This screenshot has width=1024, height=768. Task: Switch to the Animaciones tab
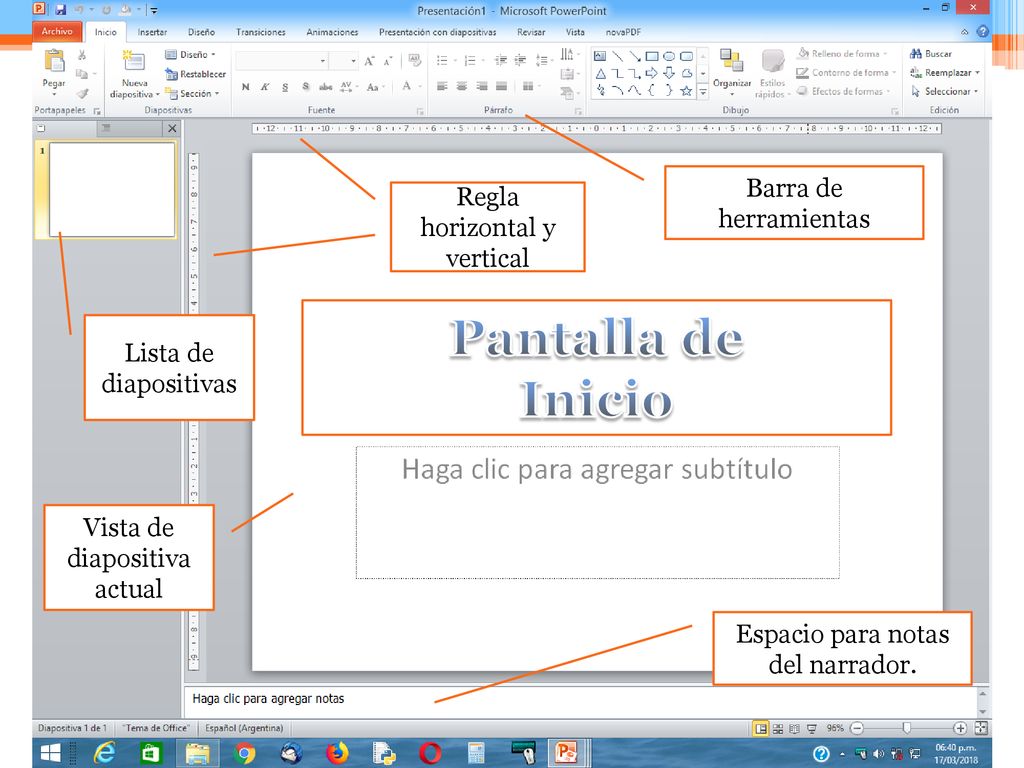click(x=332, y=32)
